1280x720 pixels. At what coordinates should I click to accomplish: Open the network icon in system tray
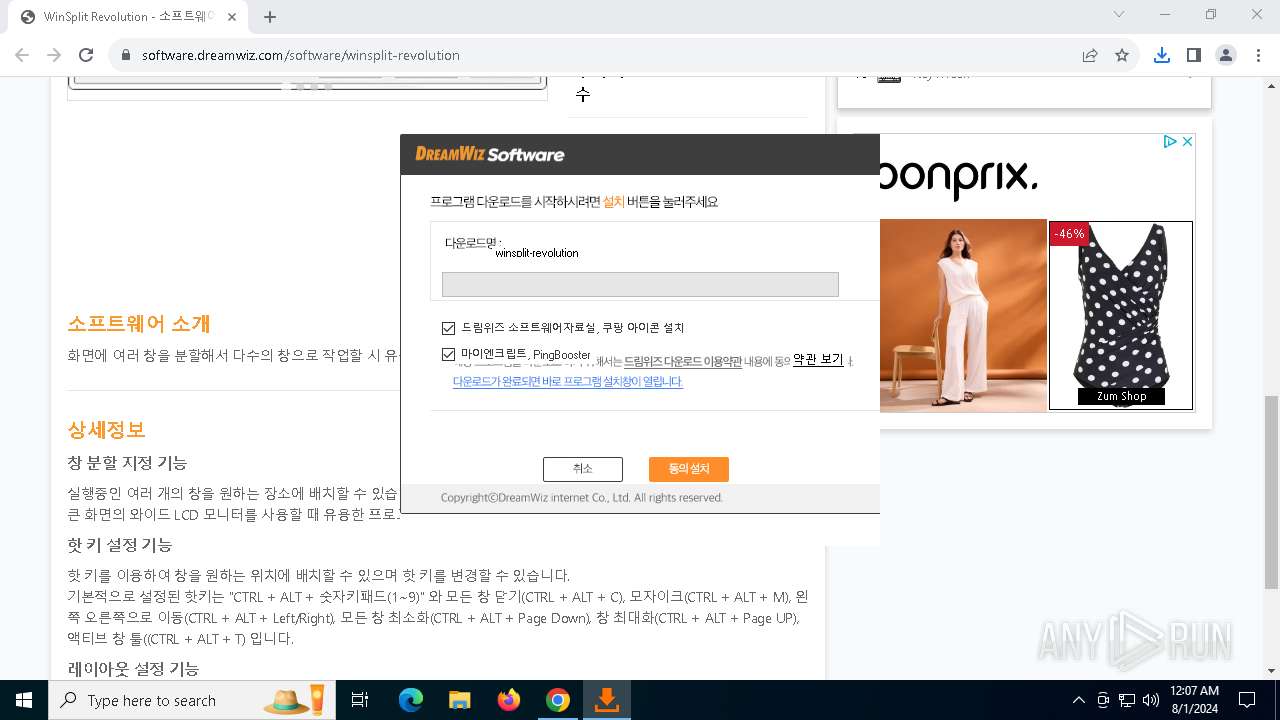(1127, 700)
